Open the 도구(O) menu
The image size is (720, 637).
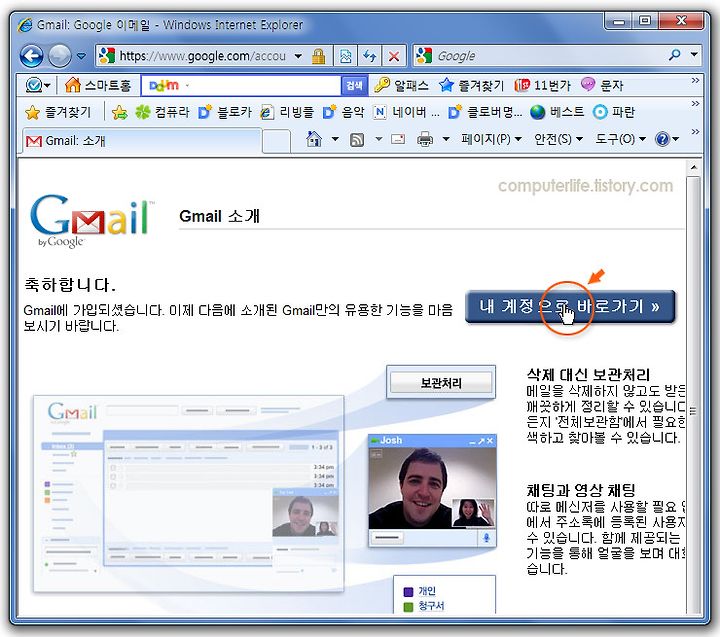(620, 139)
